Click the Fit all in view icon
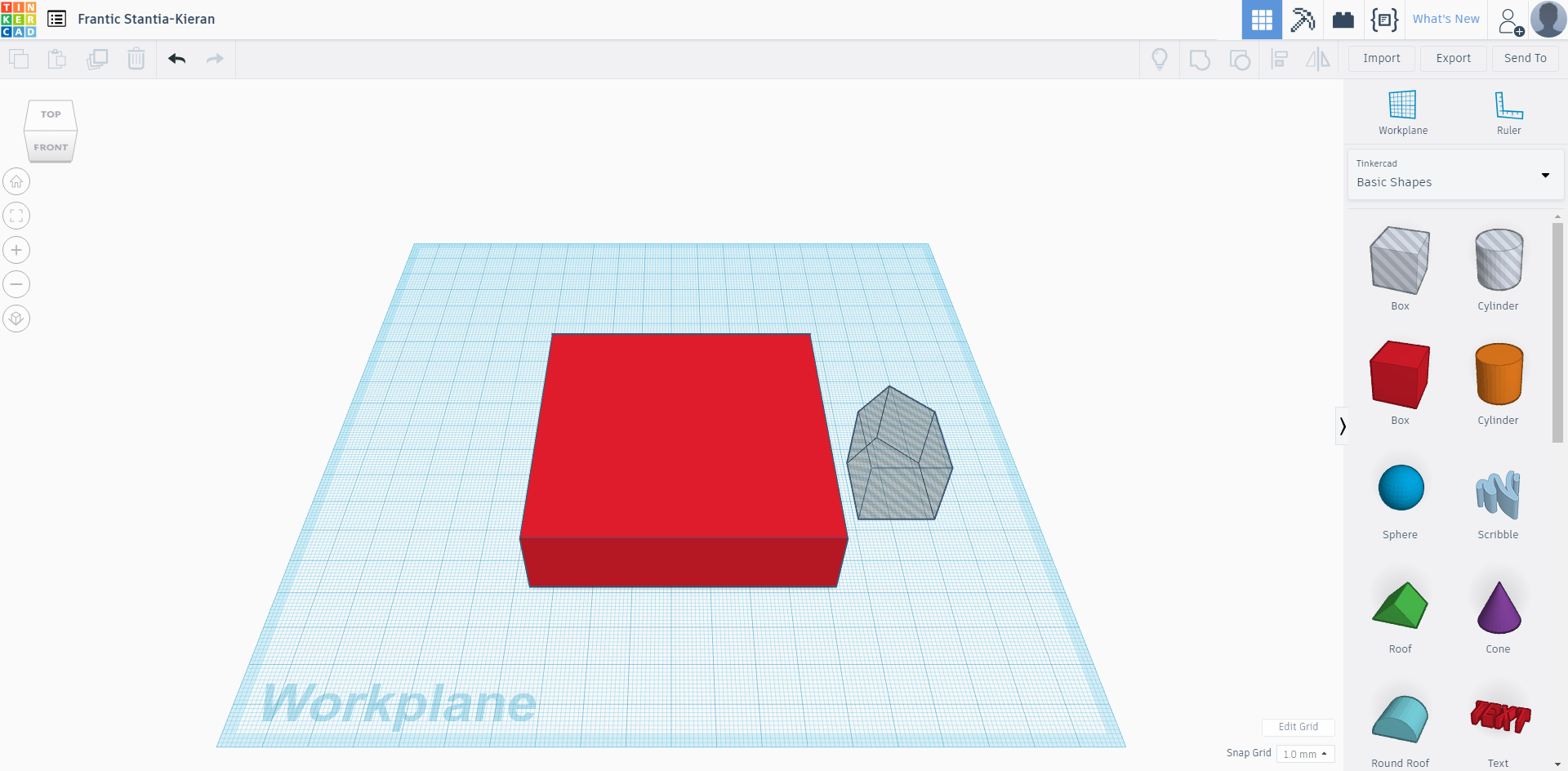 click(16, 216)
